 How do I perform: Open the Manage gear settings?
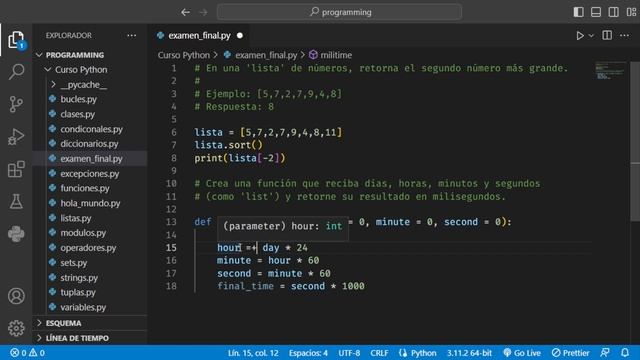click(x=16, y=328)
